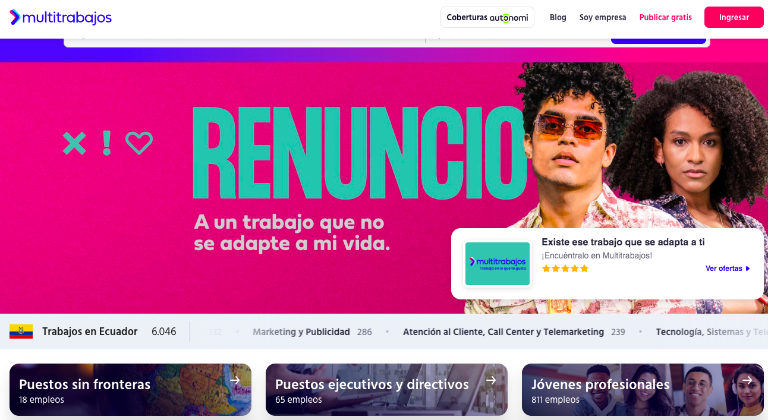
Task: Click the multitrabajos logo
Action: click(x=61, y=17)
